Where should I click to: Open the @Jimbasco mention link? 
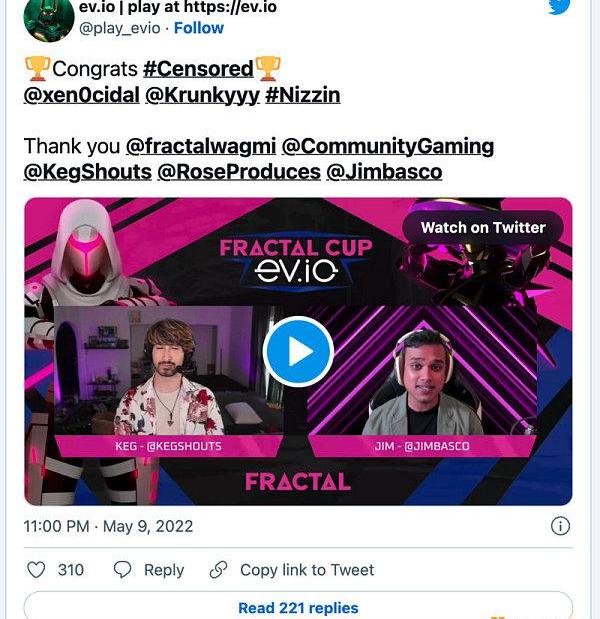point(384,172)
